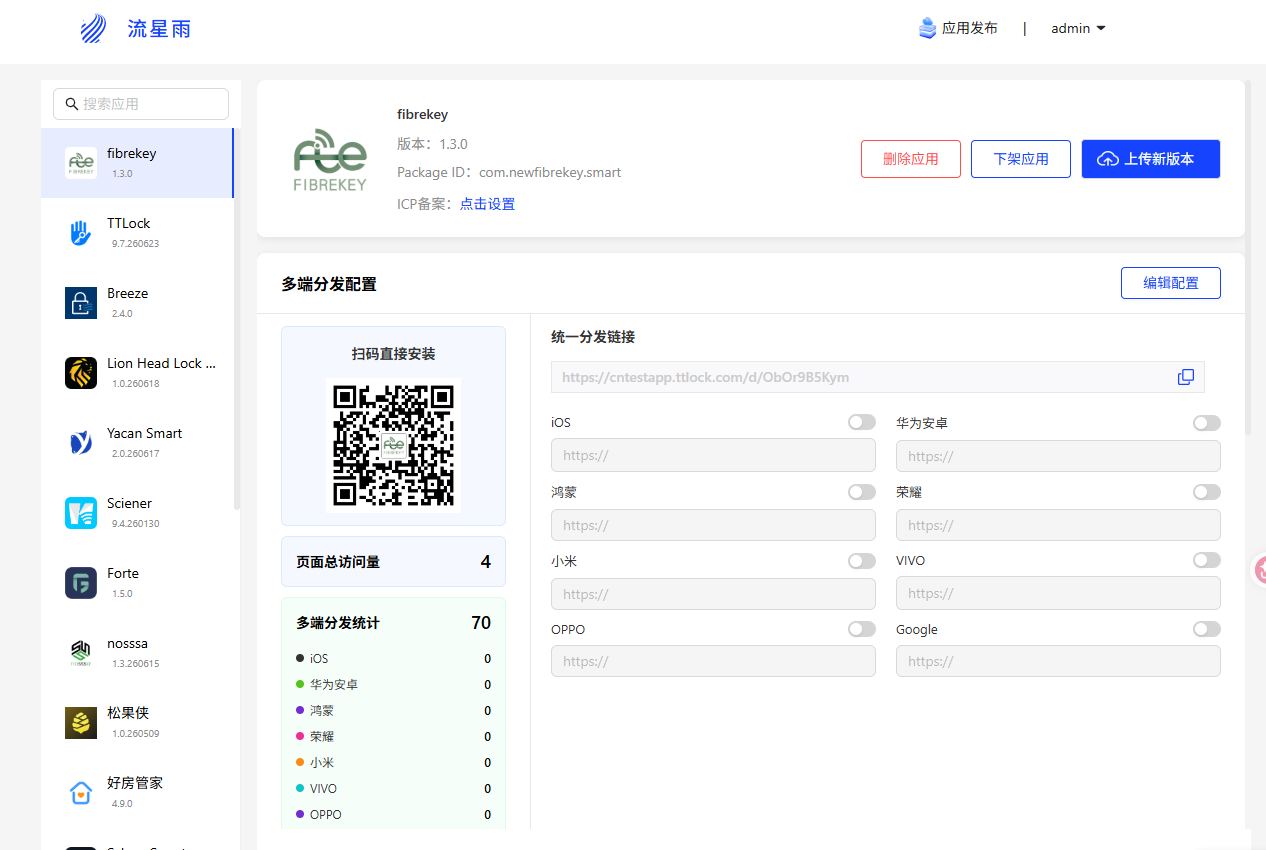Toggle the 鸿蒙 switch on
Screen dimensions: 1266x850
(x=862, y=492)
